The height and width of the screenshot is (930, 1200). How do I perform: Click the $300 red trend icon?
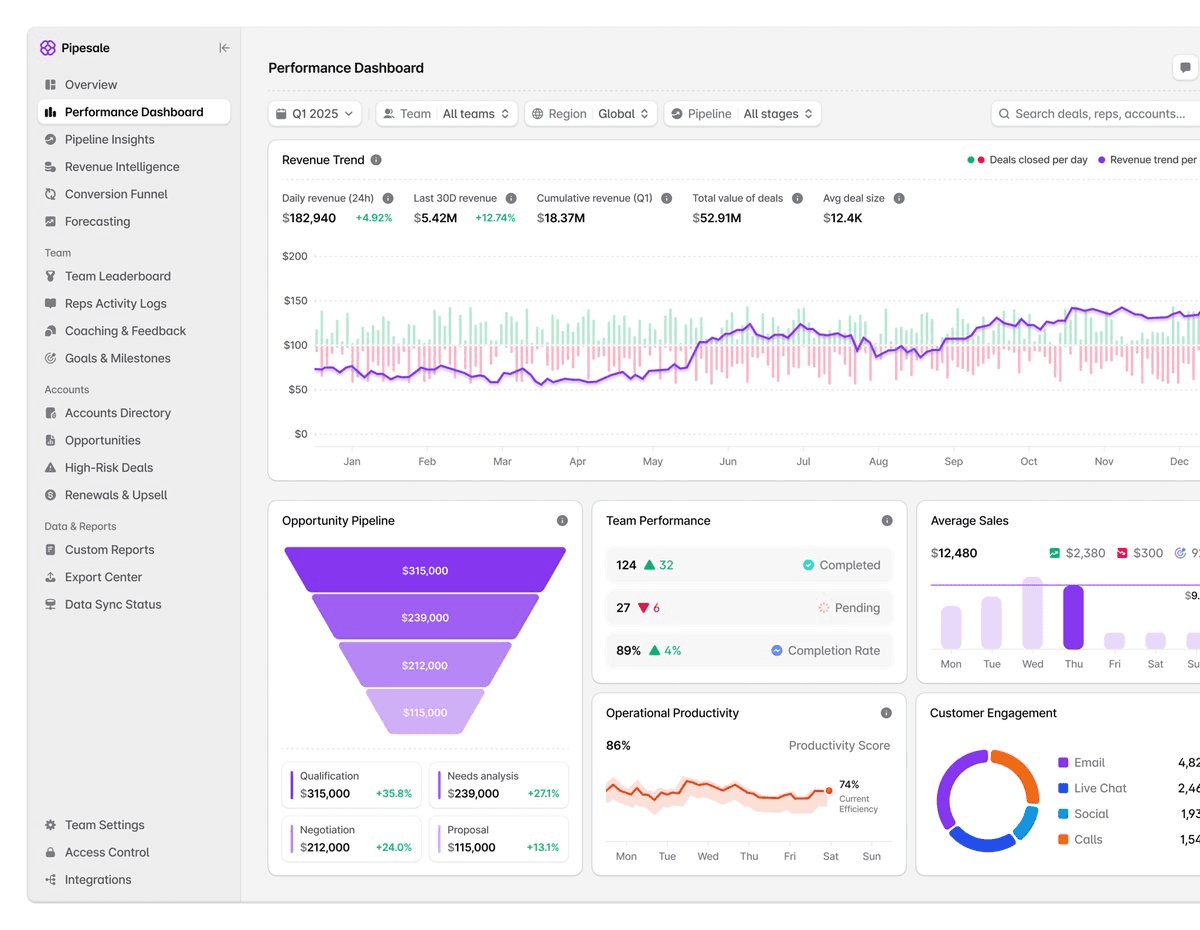click(x=1122, y=553)
